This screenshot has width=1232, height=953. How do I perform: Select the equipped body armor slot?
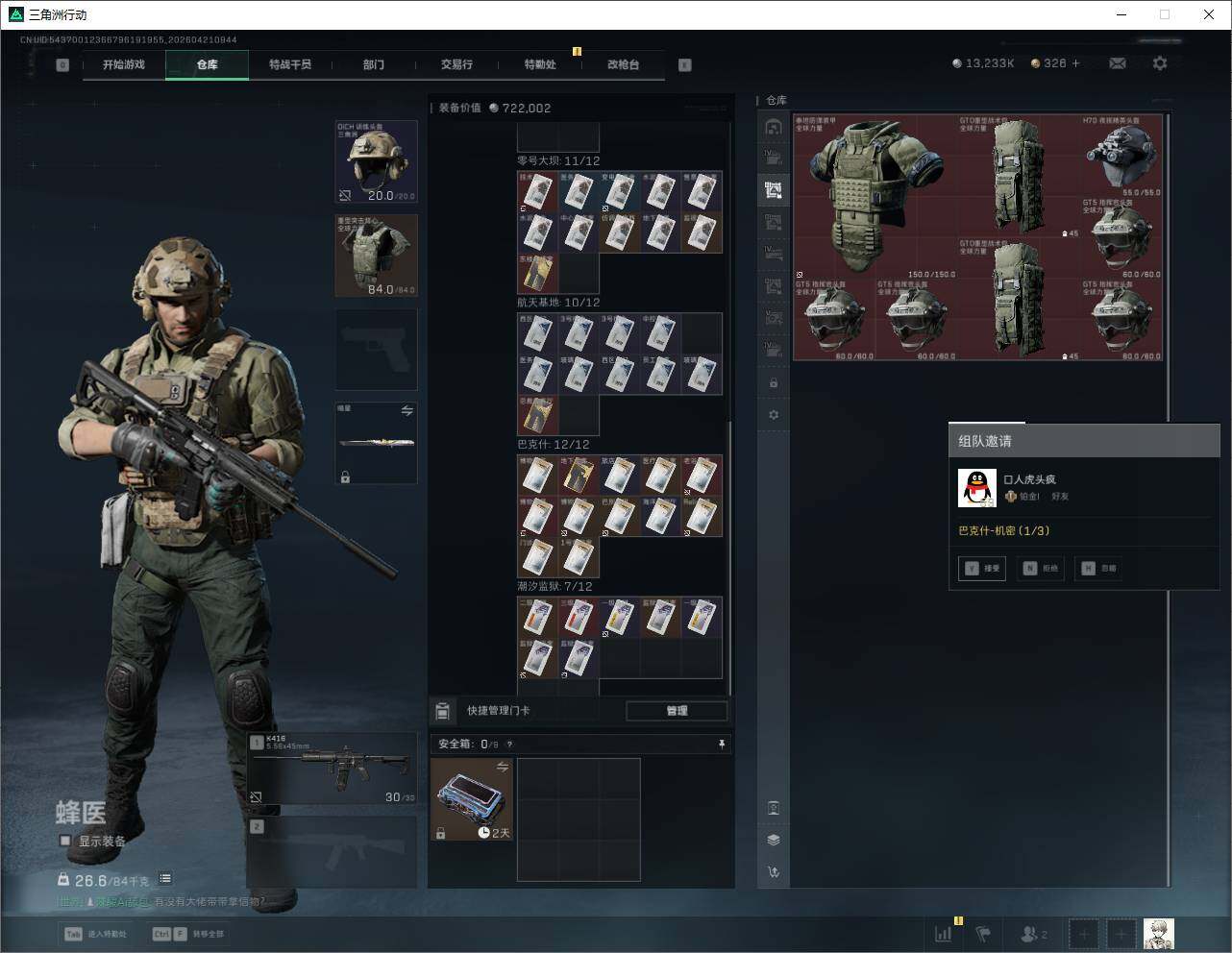tap(377, 256)
